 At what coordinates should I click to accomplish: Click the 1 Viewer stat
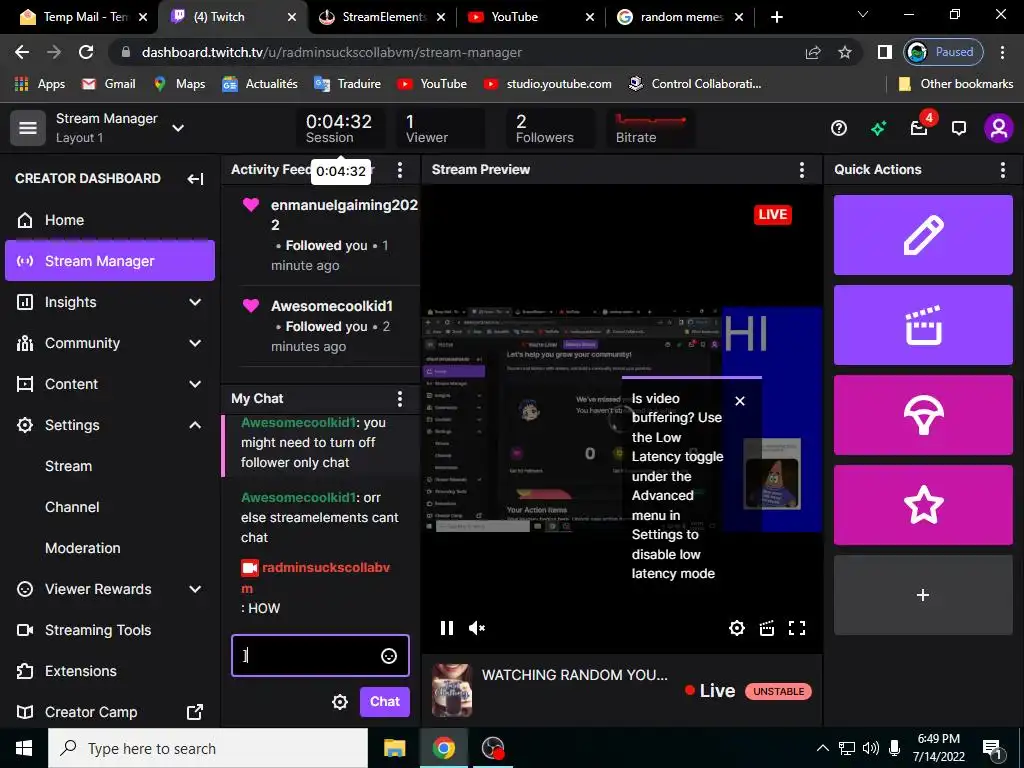coord(441,128)
